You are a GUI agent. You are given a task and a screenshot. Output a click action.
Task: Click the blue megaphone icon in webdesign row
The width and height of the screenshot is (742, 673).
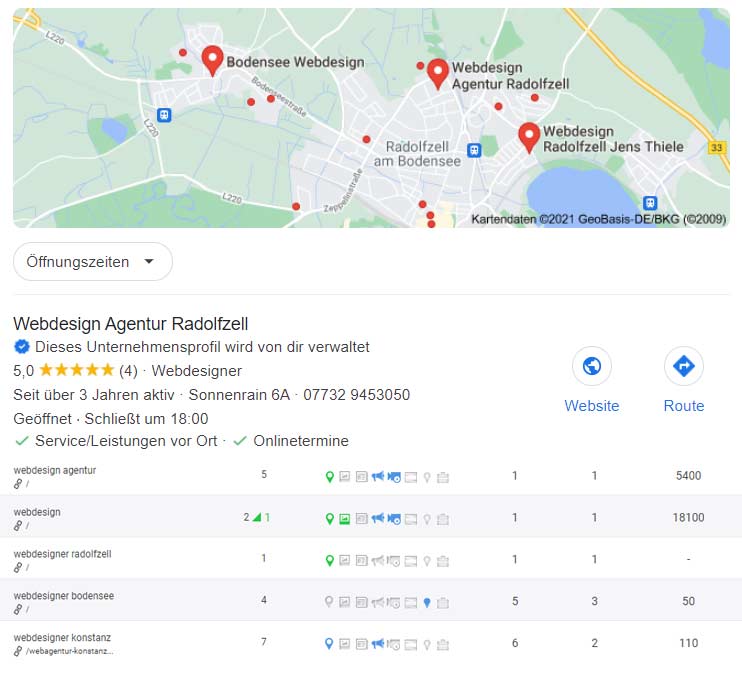378,518
